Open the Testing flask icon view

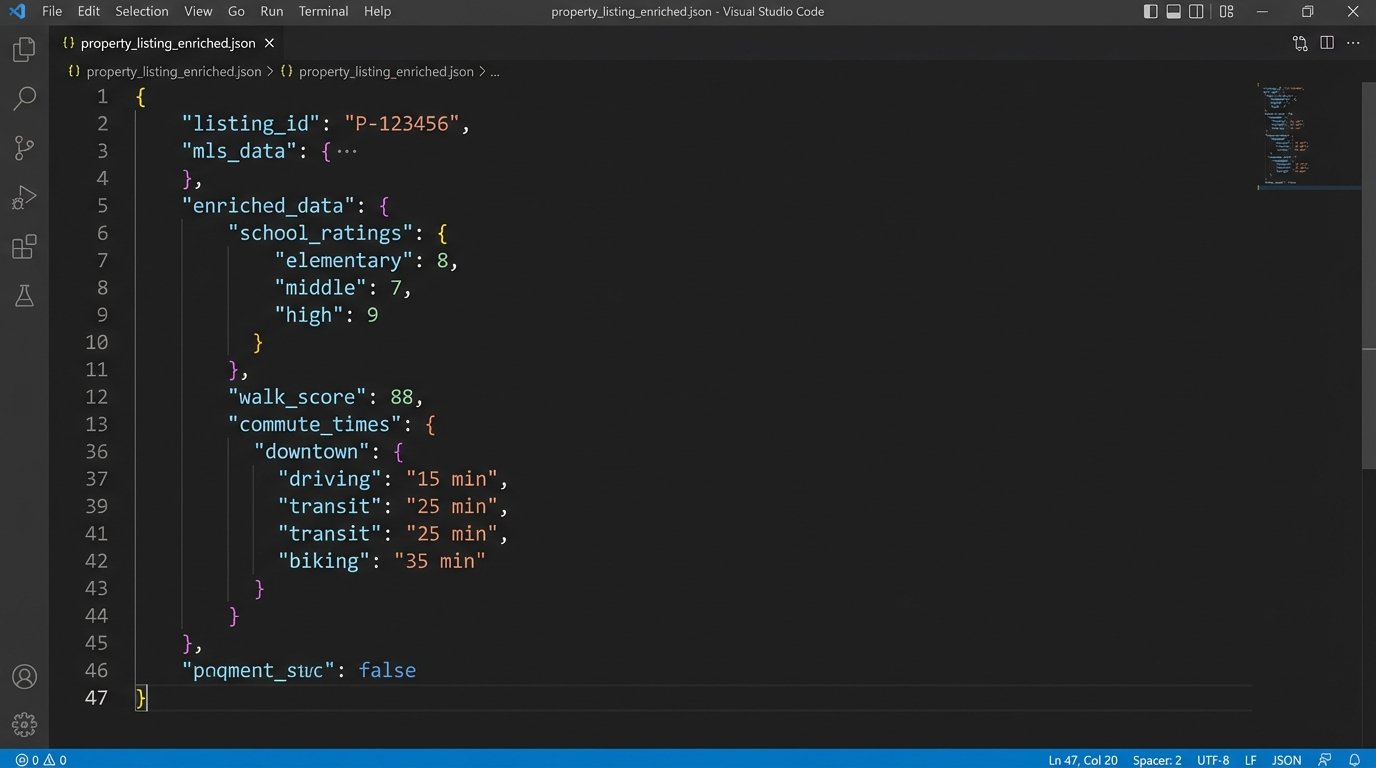coord(24,296)
